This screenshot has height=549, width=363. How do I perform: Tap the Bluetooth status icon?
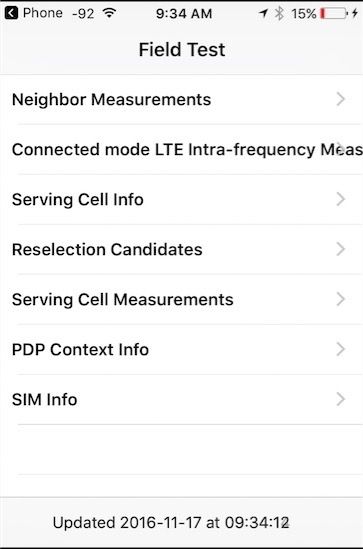(x=279, y=13)
